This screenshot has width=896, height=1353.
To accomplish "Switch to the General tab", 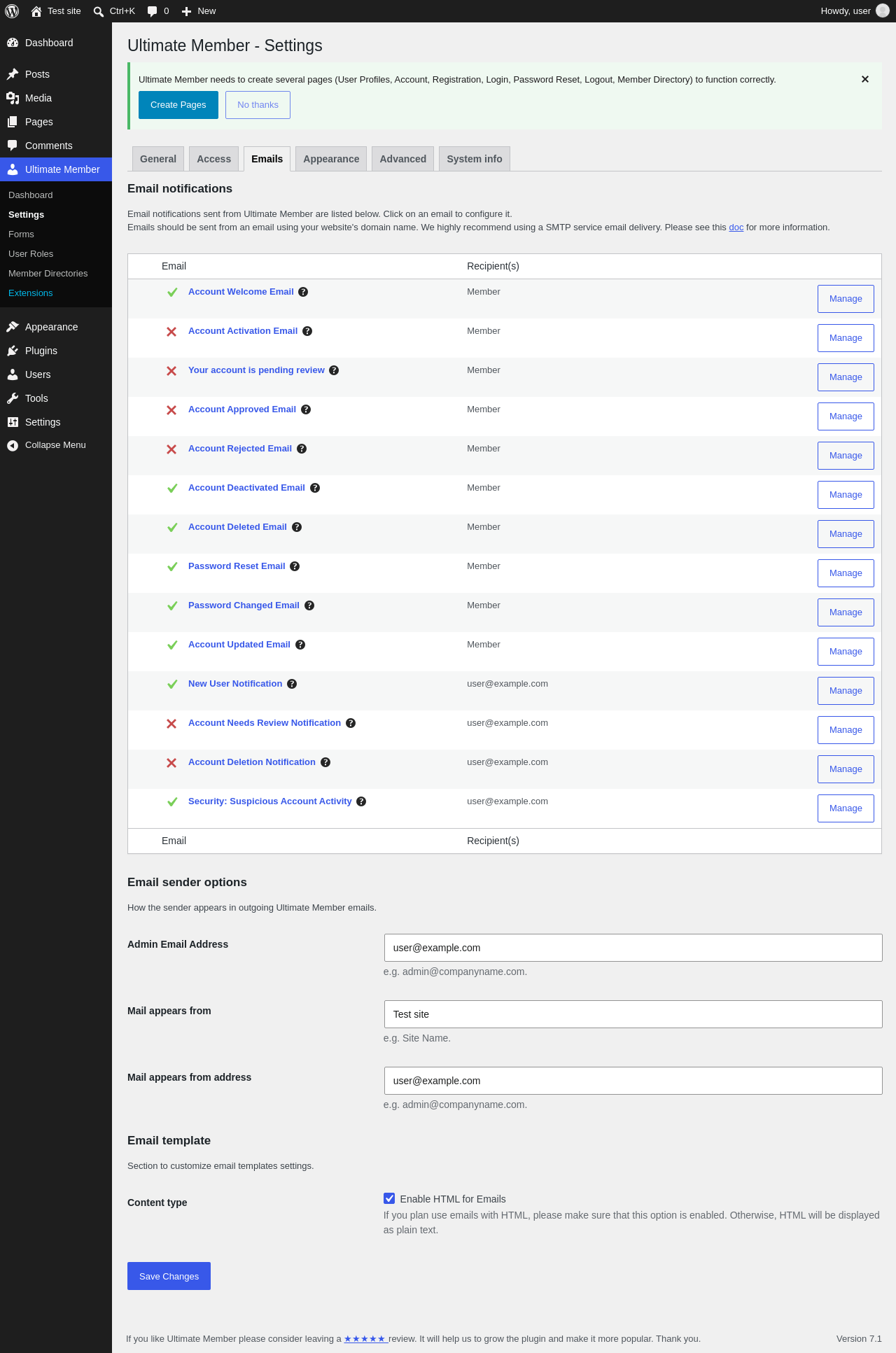I will (158, 159).
